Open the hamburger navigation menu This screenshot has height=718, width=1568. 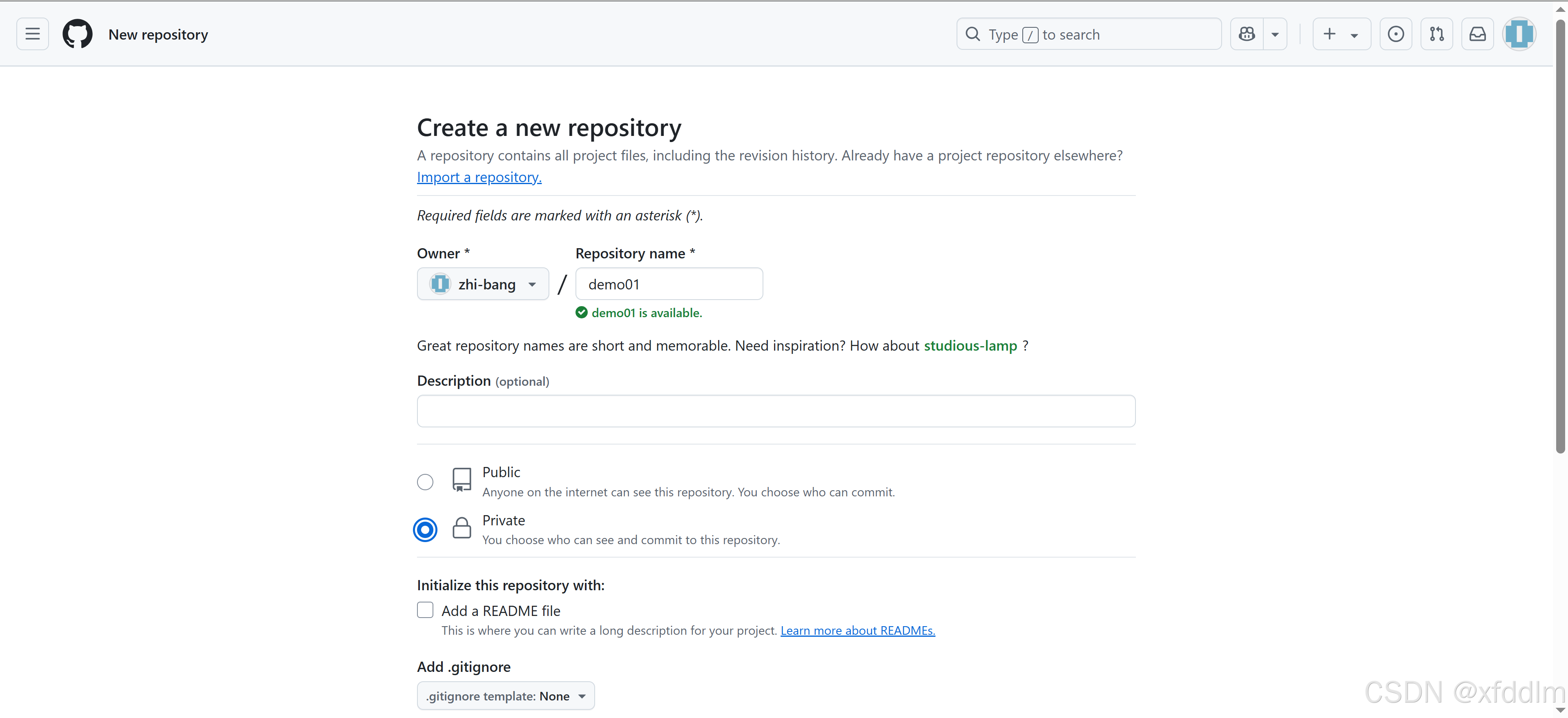32,34
